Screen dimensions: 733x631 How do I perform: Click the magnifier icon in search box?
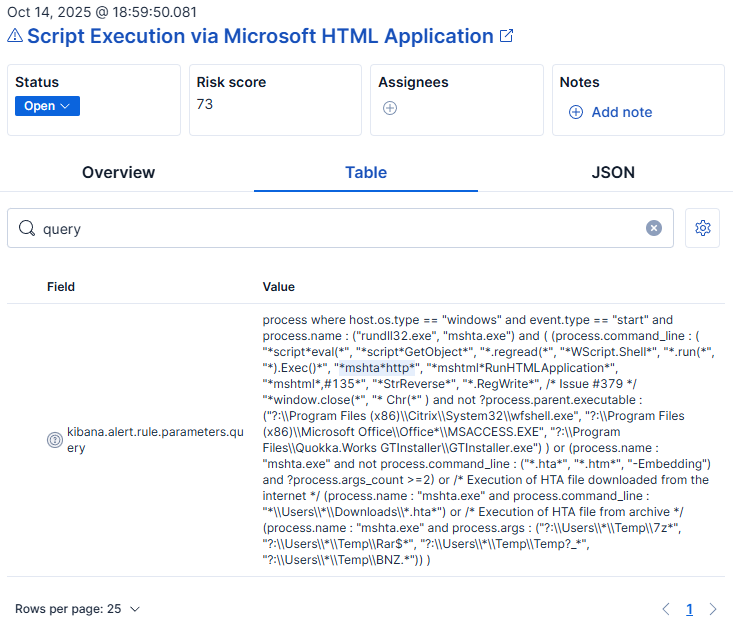pos(27,229)
